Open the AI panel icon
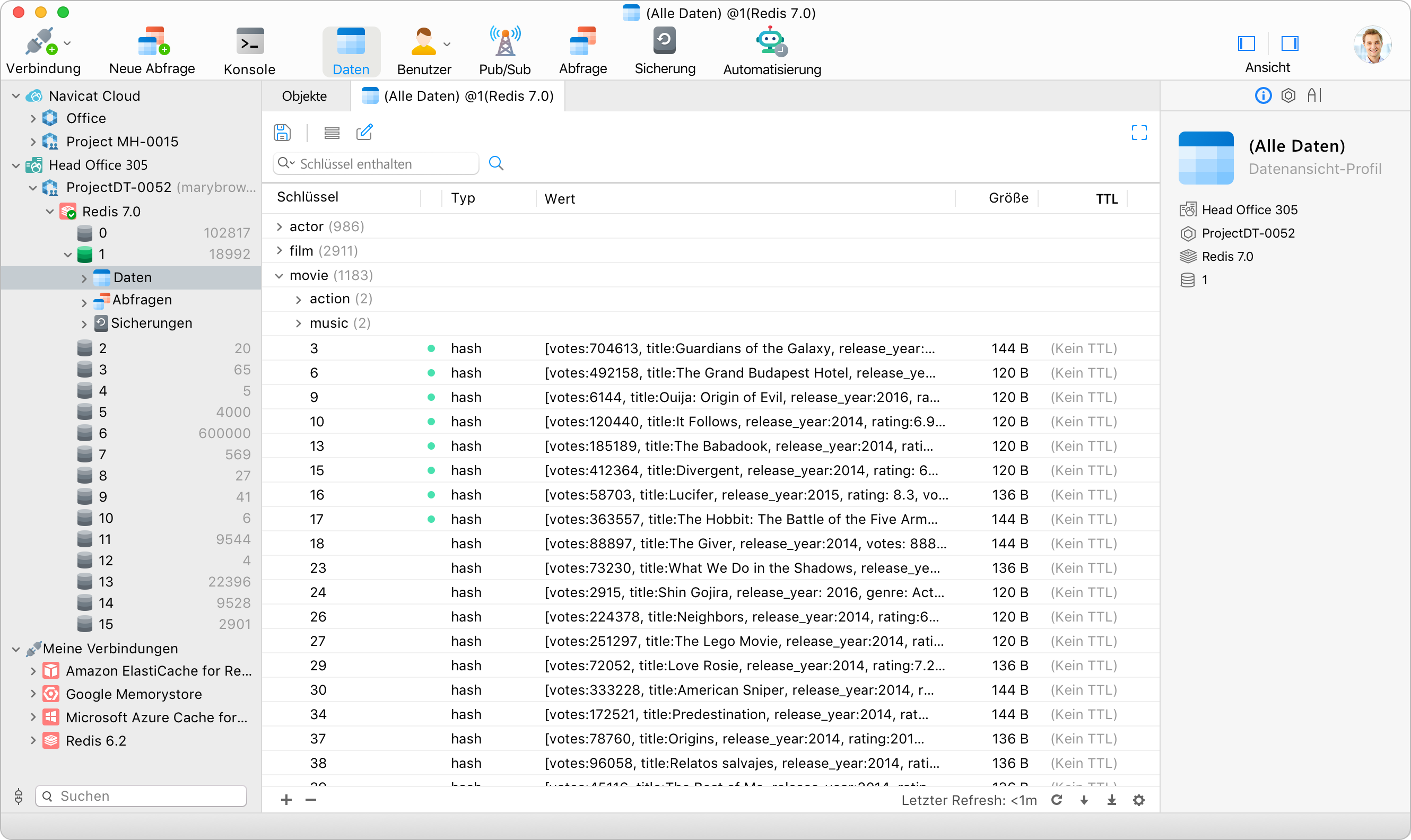1411x840 pixels. coord(1314,95)
